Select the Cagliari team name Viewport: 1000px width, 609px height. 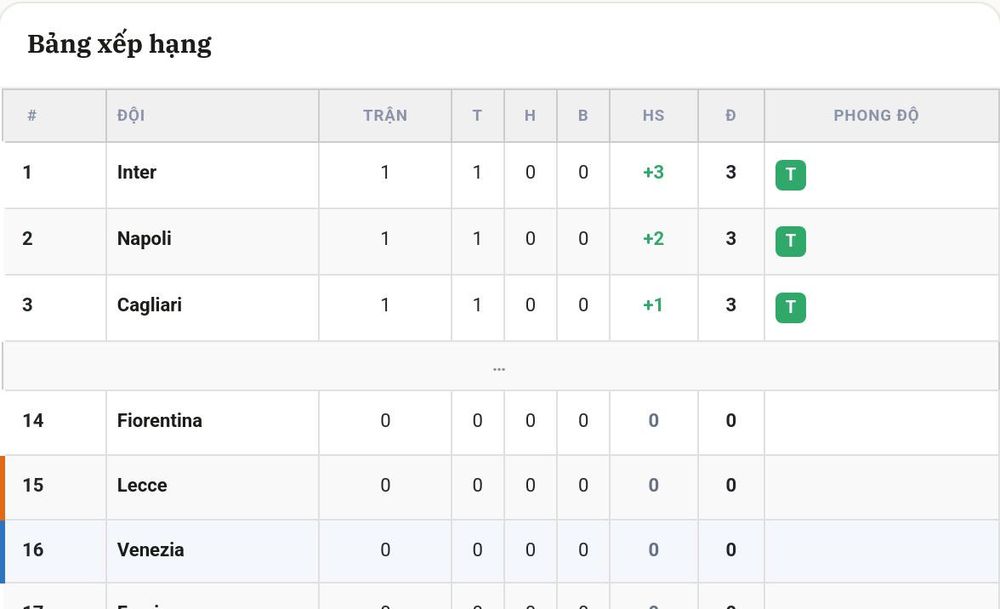point(149,305)
